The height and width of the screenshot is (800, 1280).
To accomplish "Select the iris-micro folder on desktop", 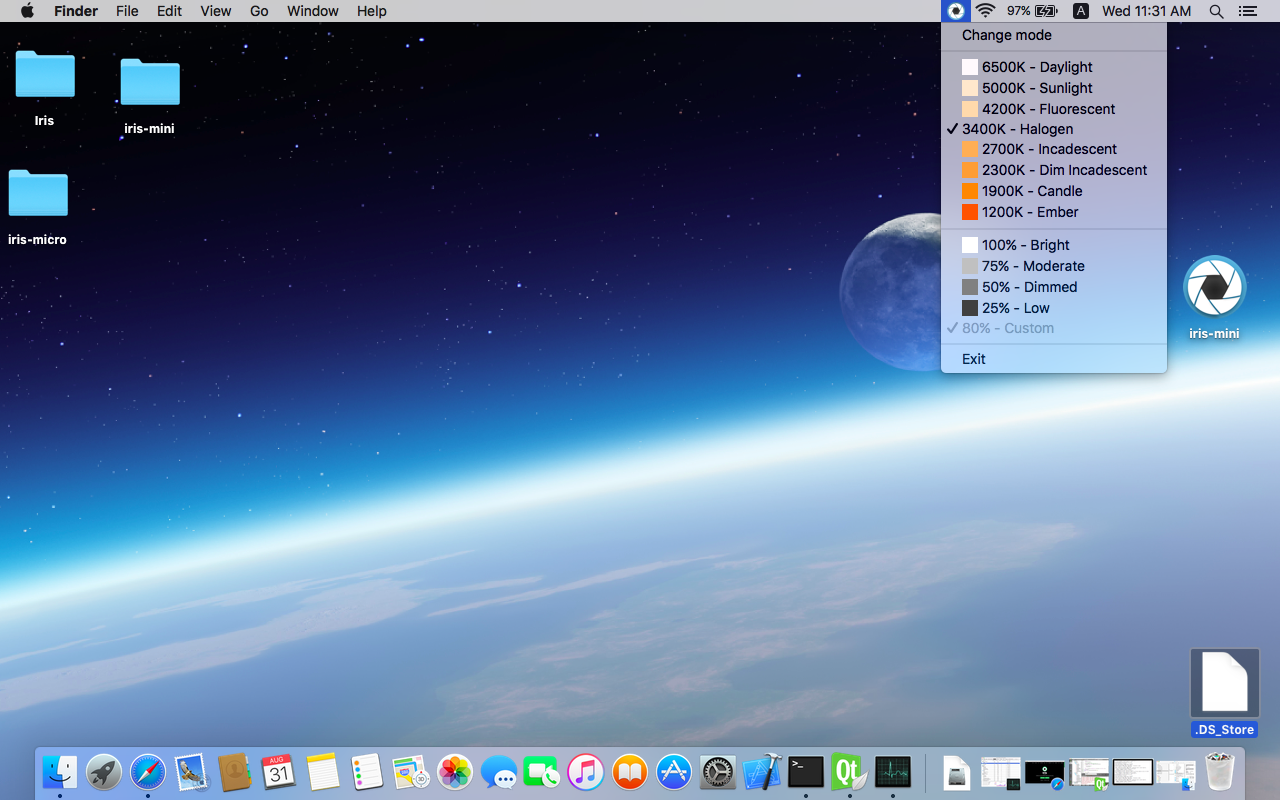I will click(x=38, y=193).
